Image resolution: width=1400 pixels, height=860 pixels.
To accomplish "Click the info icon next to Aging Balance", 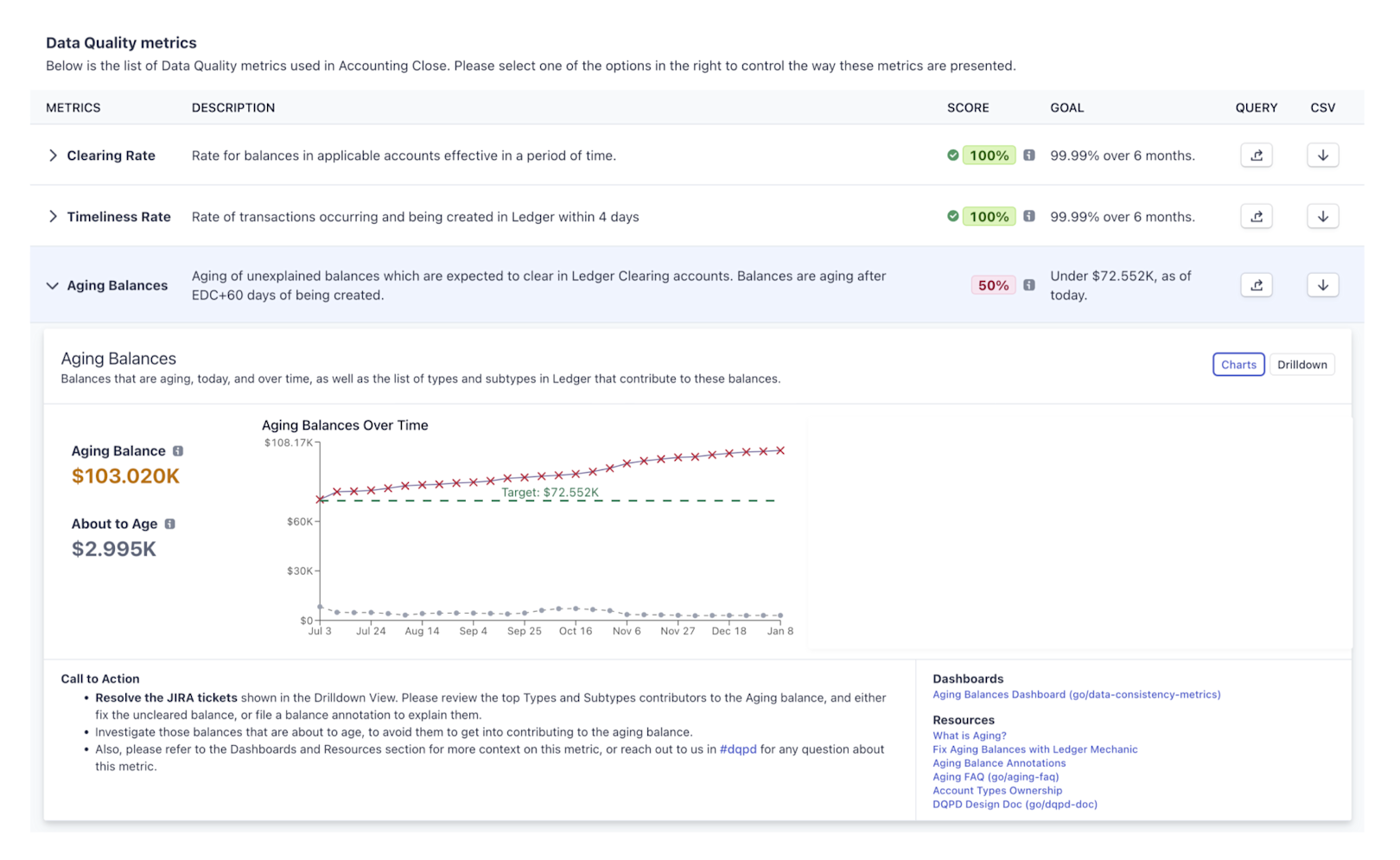I will tap(179, 450).
